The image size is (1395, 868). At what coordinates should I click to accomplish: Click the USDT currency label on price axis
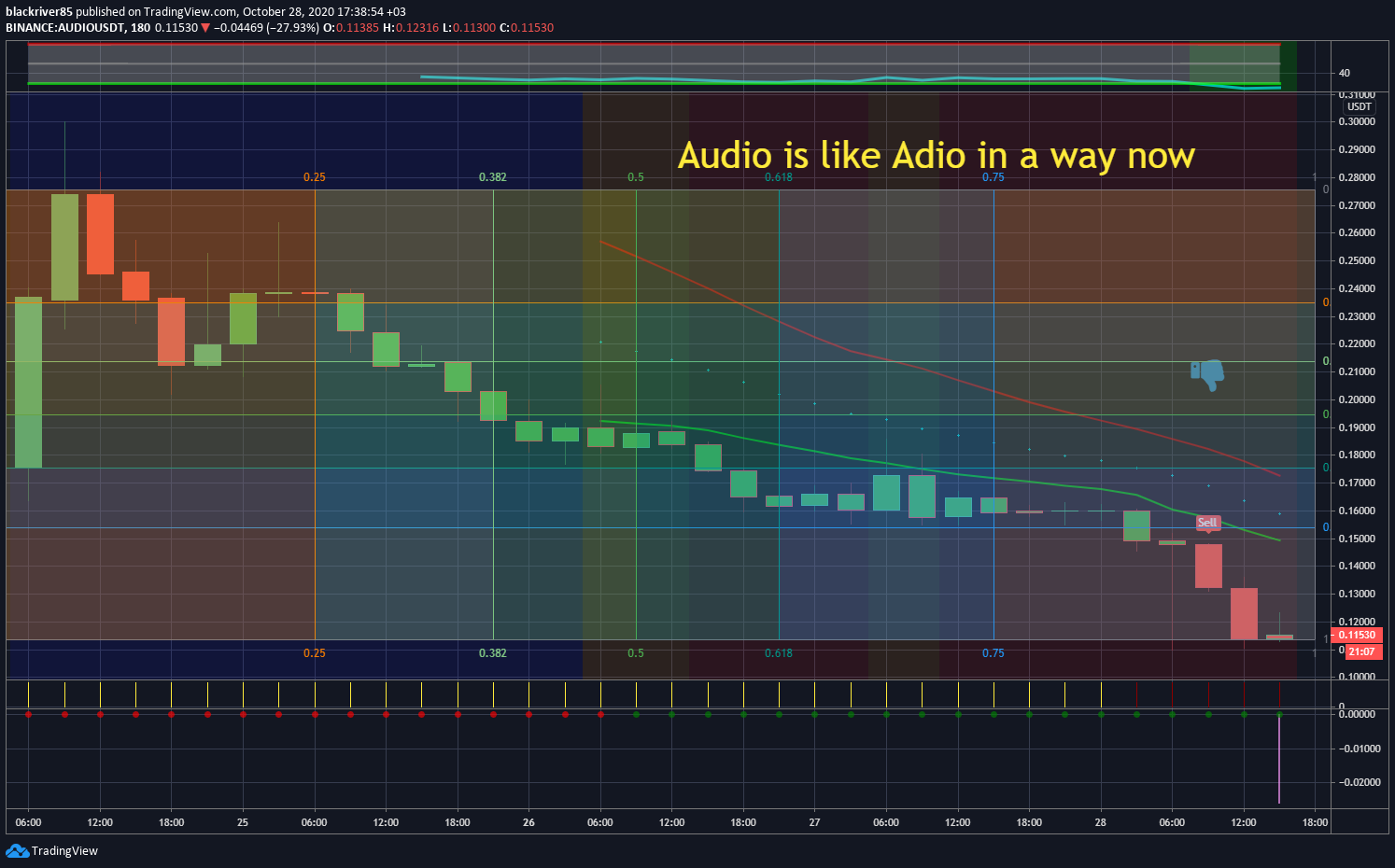1359,106
